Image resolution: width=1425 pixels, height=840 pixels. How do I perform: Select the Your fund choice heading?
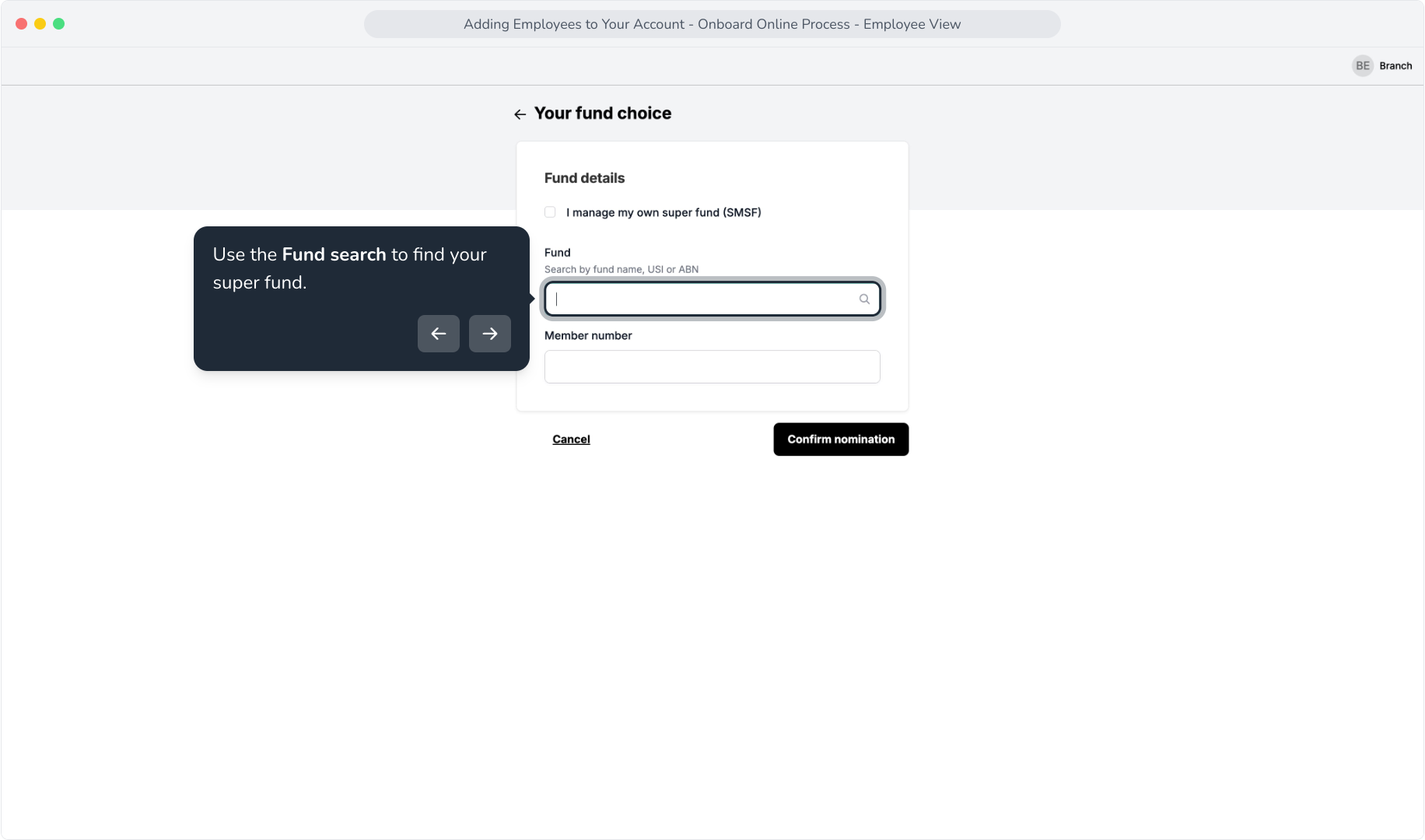(603, 114)
